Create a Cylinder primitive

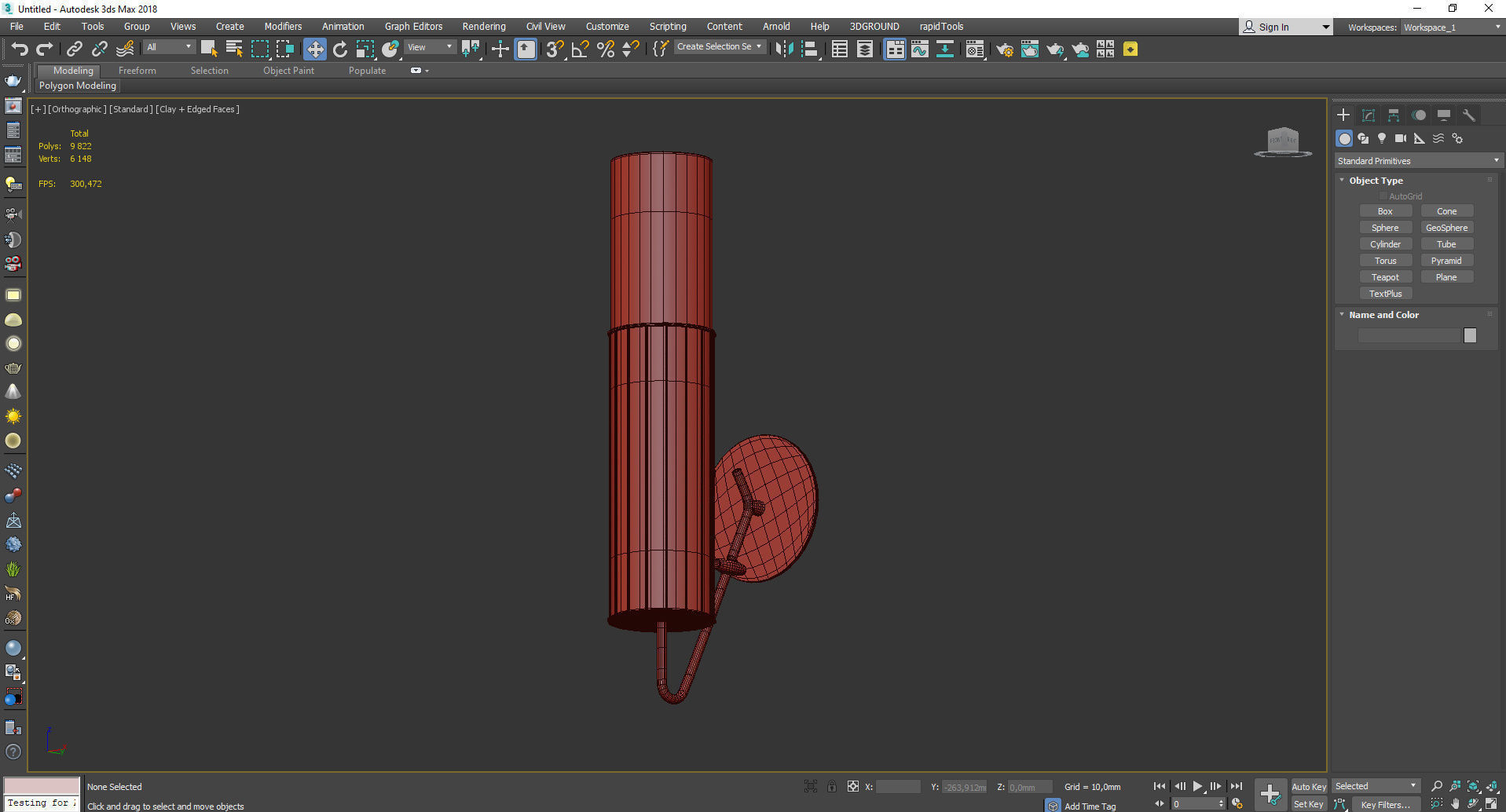pos(1385,244)
